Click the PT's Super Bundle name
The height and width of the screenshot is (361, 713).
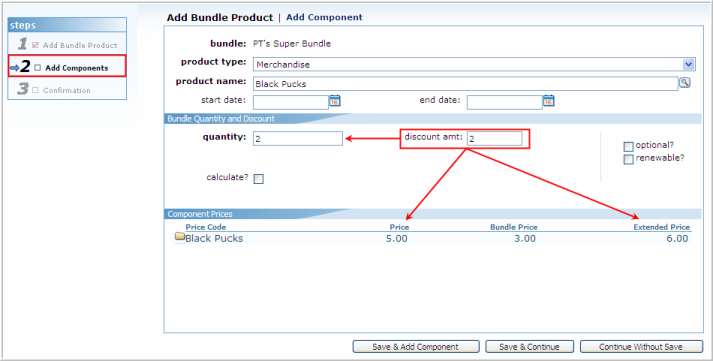pyautogui.click(x=292, y=44)
